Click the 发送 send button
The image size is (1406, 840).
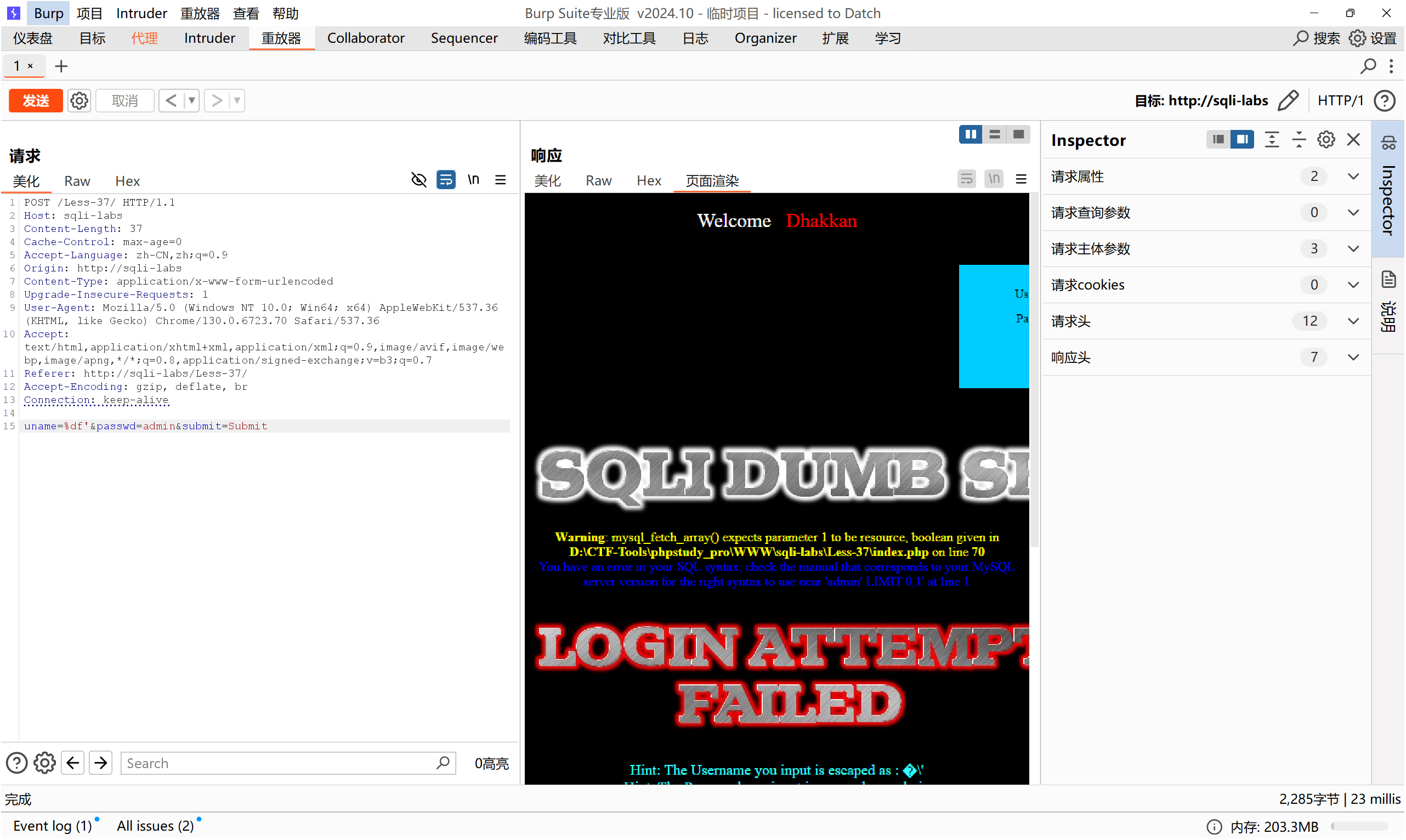36,101
